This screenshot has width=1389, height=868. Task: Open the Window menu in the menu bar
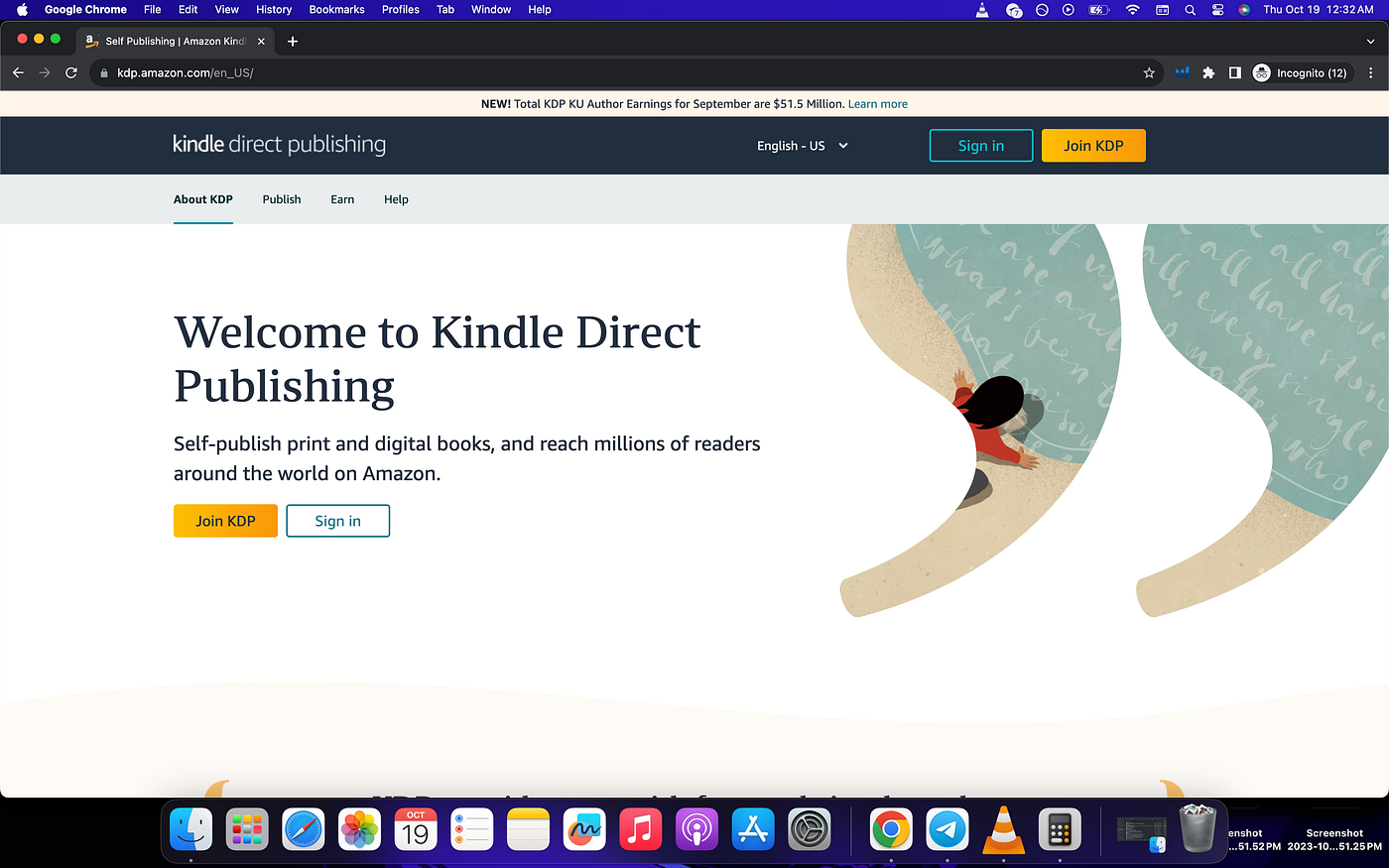(x=491, y=9)
